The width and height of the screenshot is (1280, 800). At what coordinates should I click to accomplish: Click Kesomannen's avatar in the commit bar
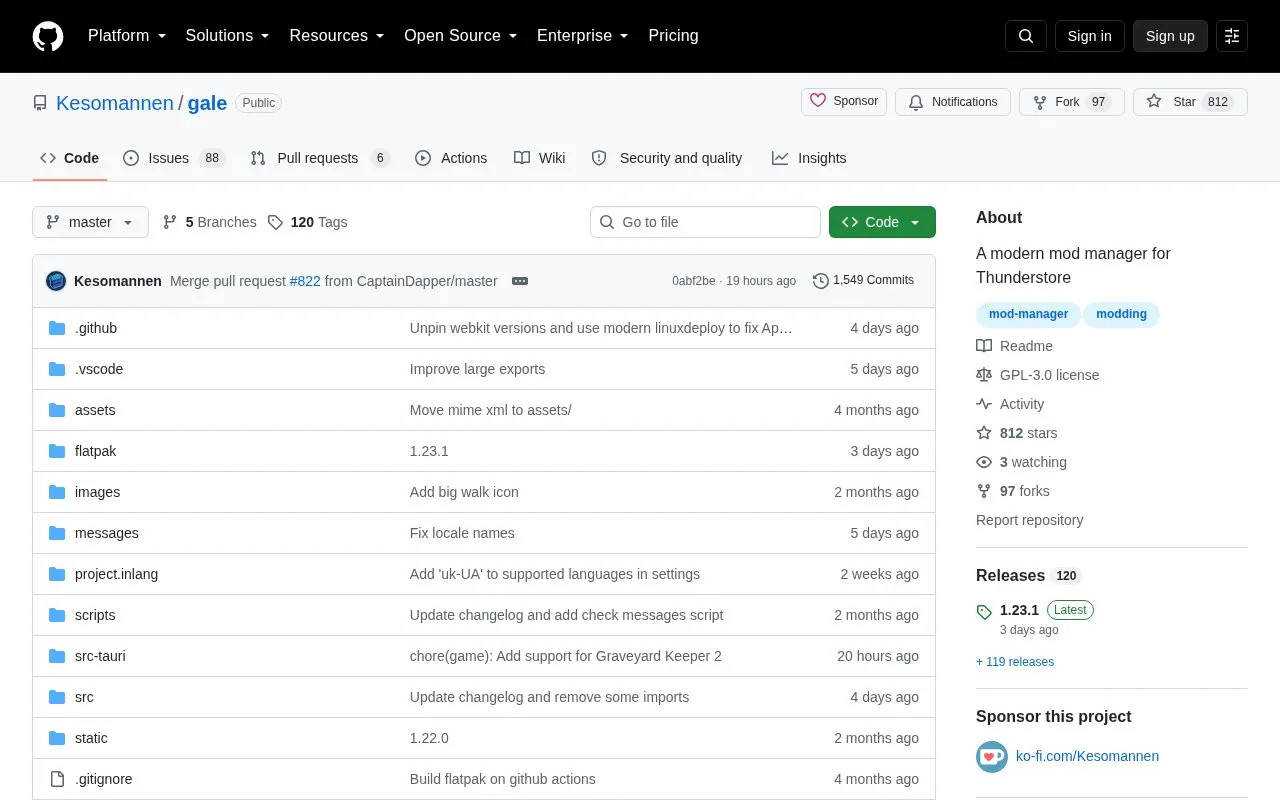[56, 281]
